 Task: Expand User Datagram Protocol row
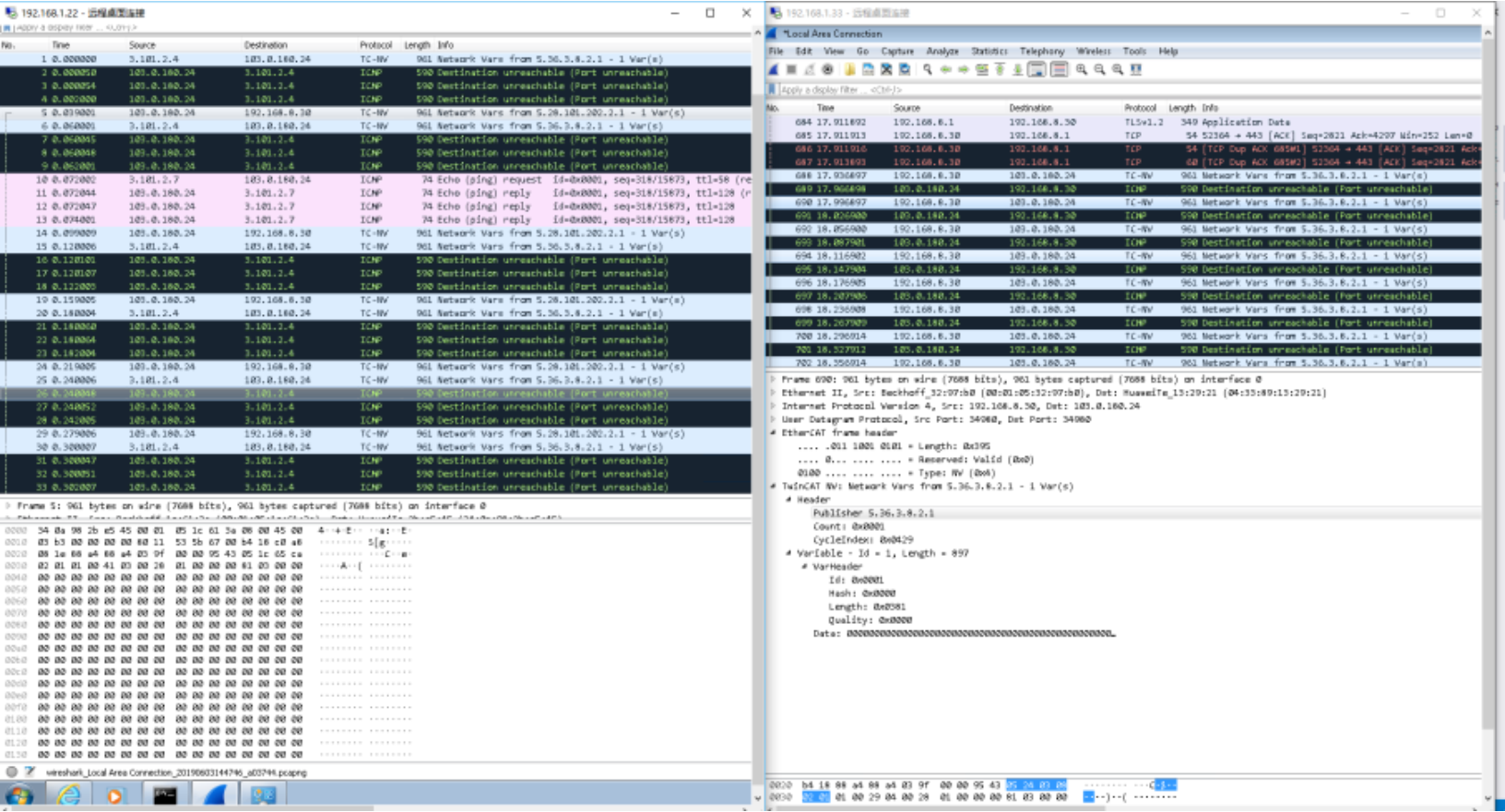[773, 419]
